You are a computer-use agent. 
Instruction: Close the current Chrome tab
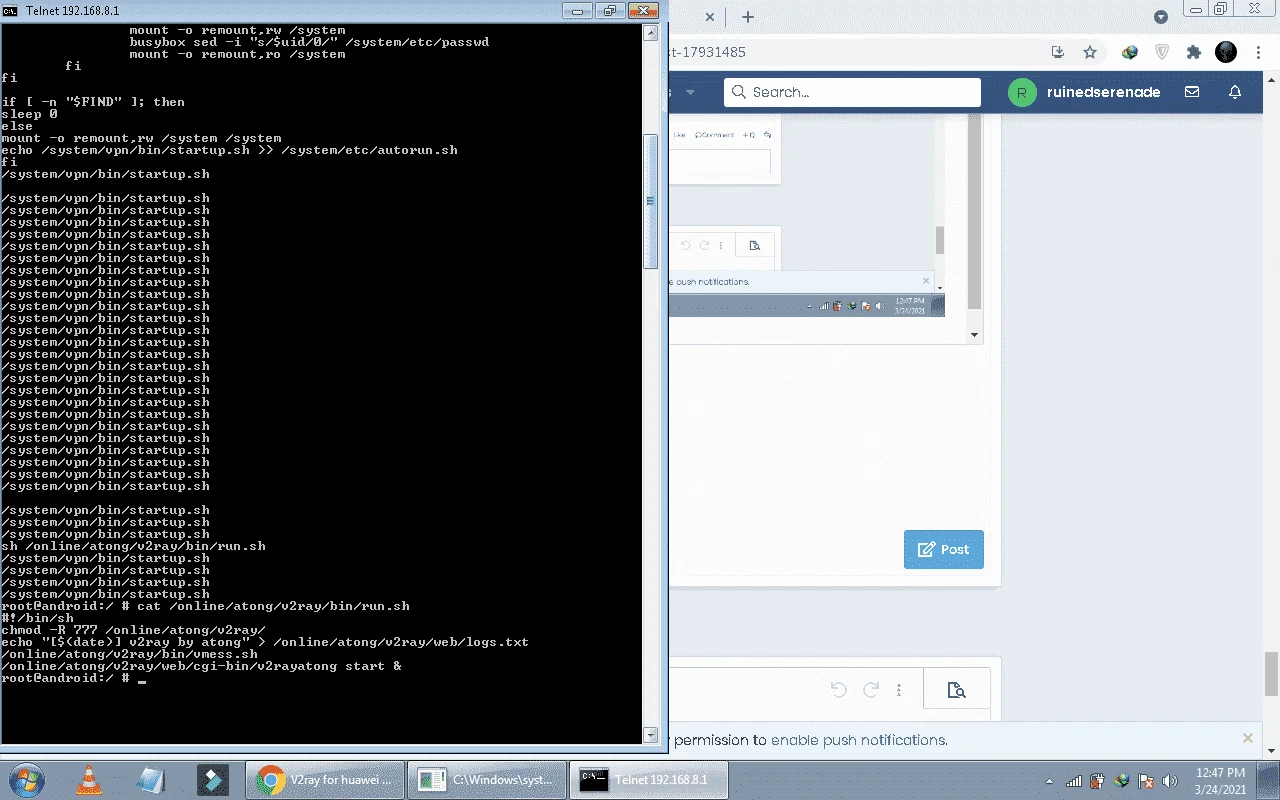(x=710, y=17)
